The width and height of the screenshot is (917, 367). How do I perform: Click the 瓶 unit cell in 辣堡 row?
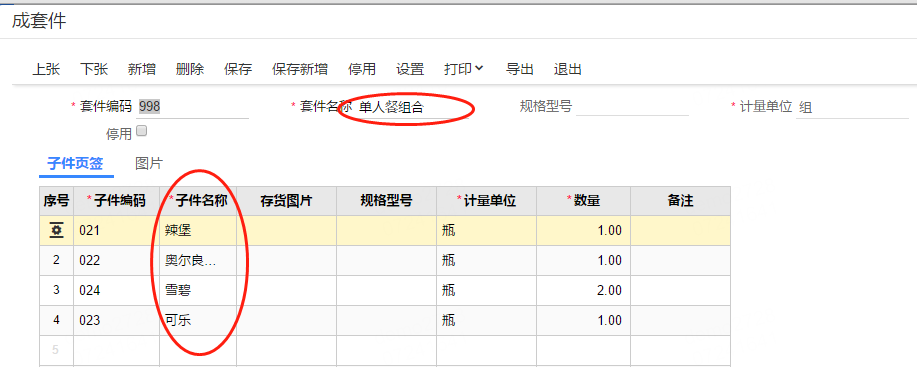pos(487,230)
